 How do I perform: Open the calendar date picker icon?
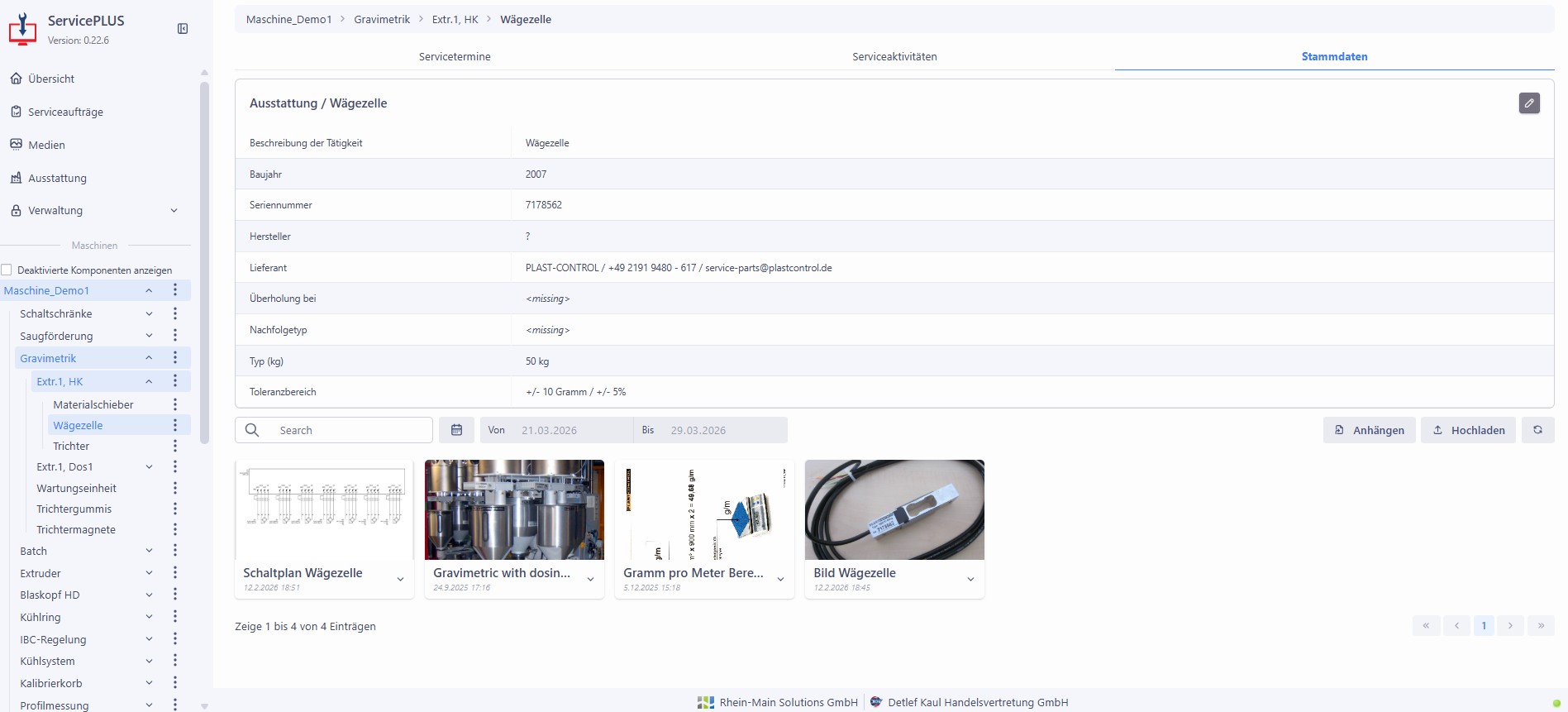(456, 430)
